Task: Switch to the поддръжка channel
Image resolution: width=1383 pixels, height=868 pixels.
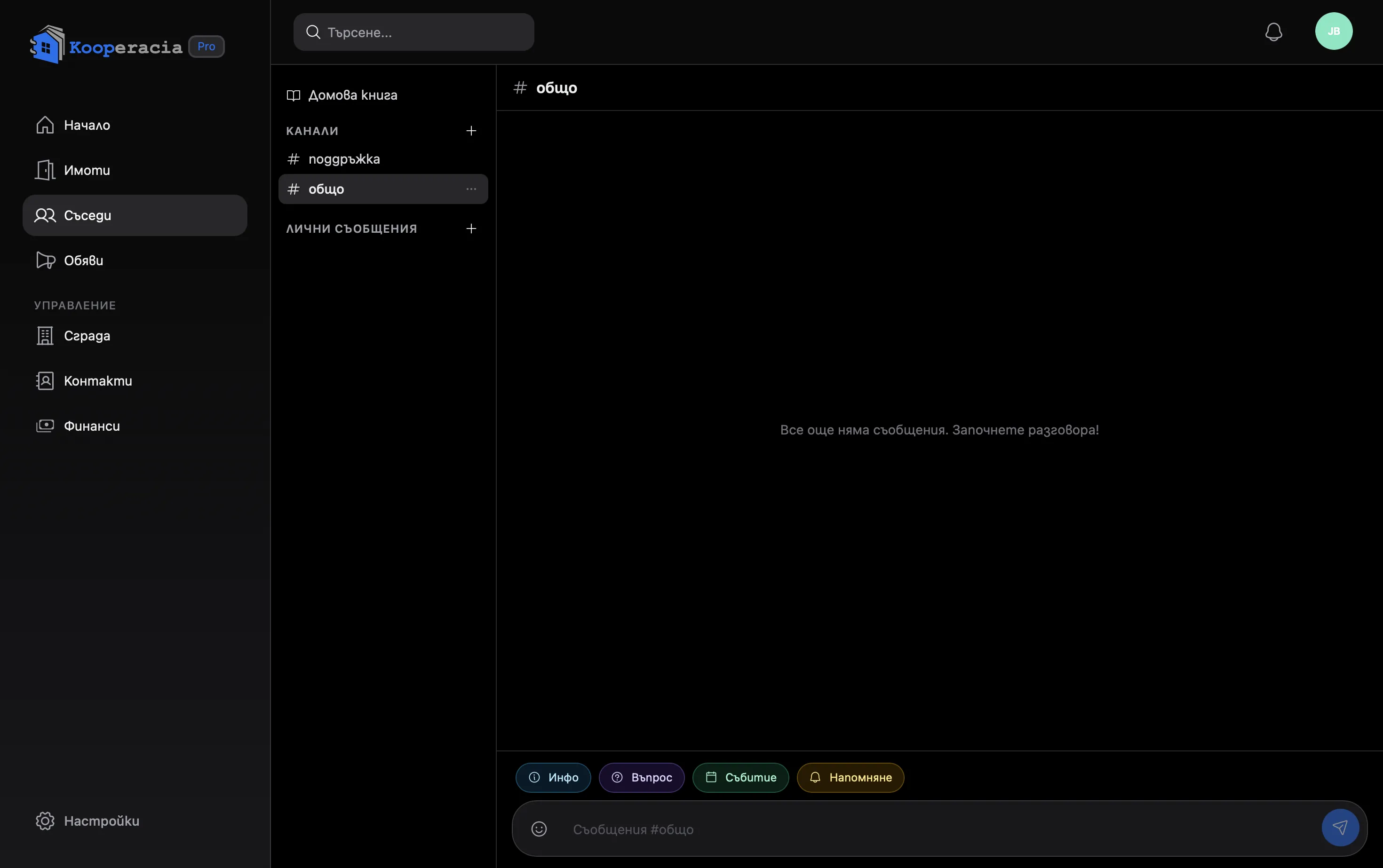Action: 383,159
